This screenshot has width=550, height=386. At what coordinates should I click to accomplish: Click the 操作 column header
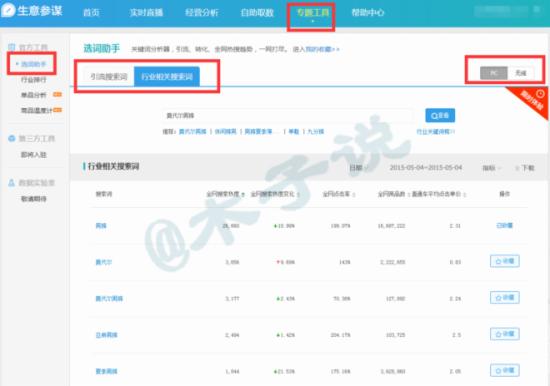tap(504, 194)
